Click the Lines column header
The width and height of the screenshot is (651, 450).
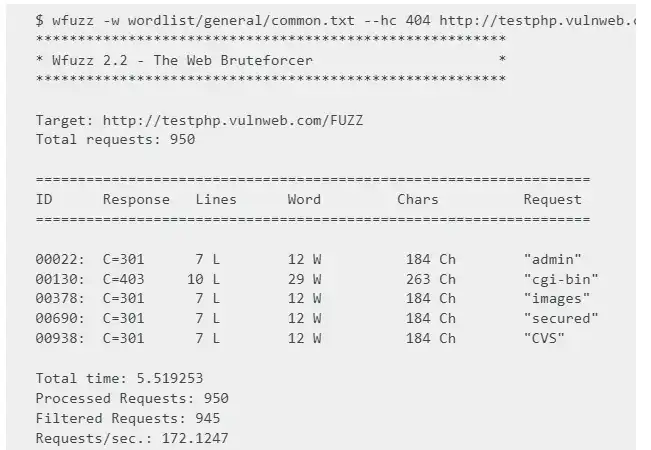(216, 199)
